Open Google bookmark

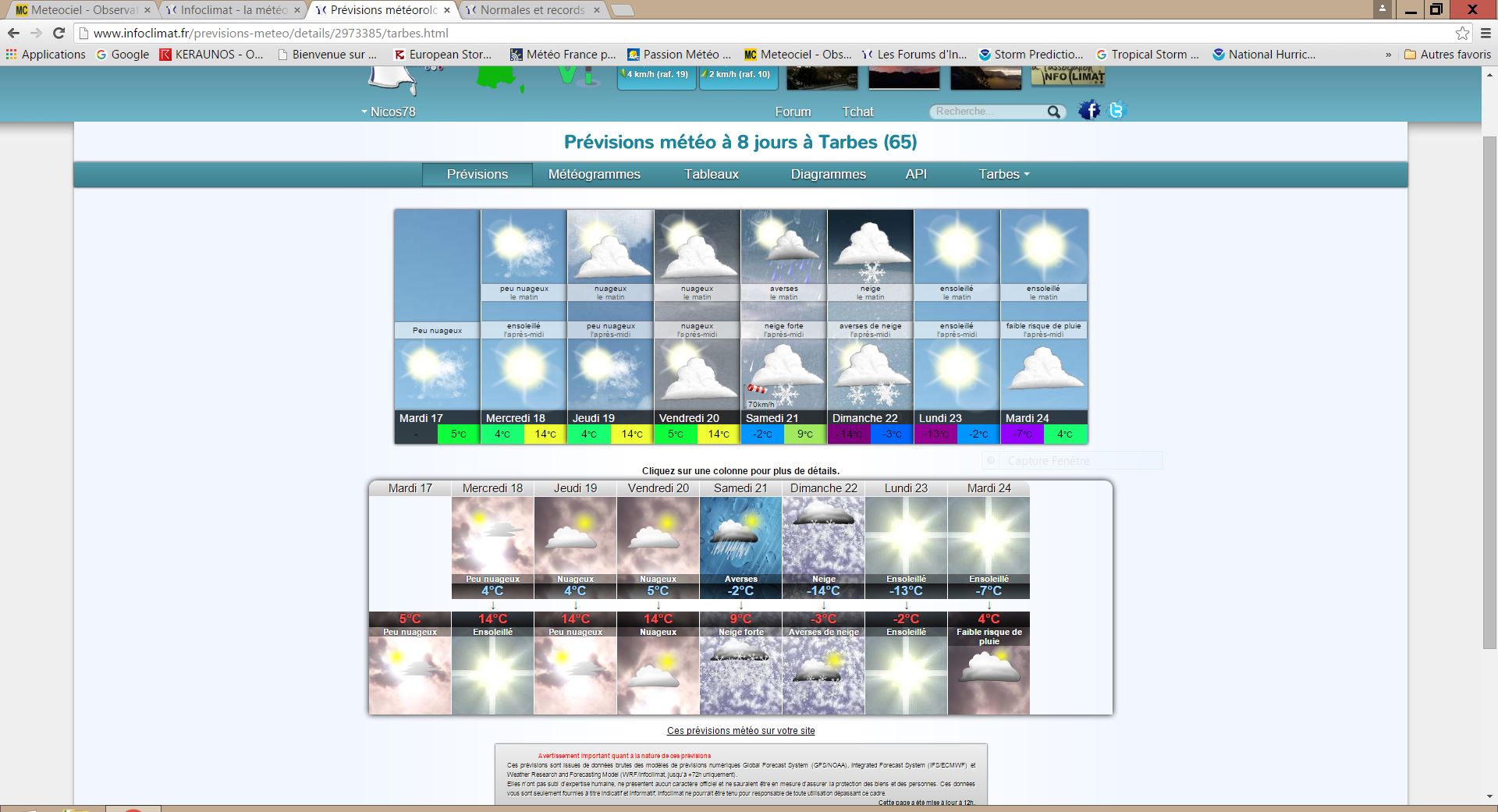pos(122,55)
